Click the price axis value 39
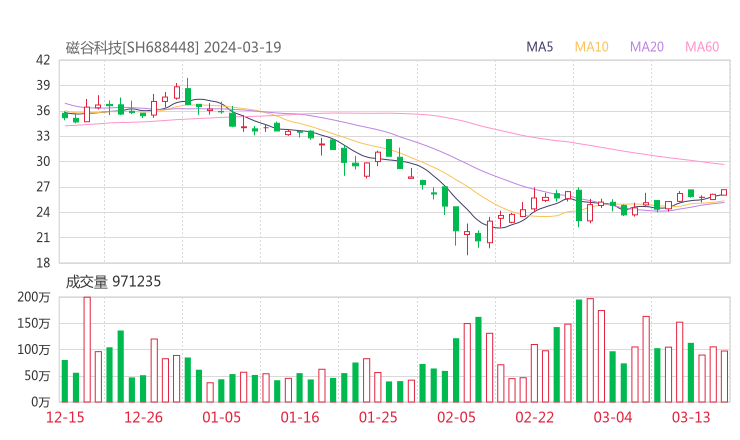This screenshot has width=740, height=440. coord(43,85)
